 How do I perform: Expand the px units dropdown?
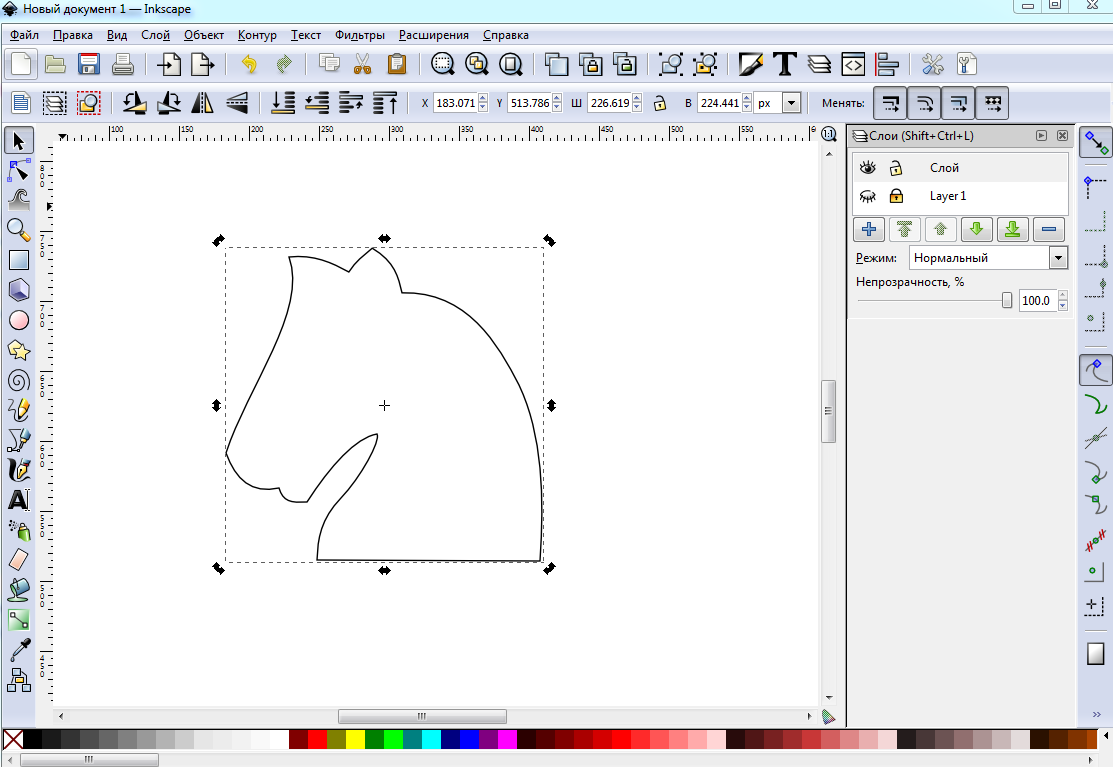pyautogui.click(x=792, y=103)
